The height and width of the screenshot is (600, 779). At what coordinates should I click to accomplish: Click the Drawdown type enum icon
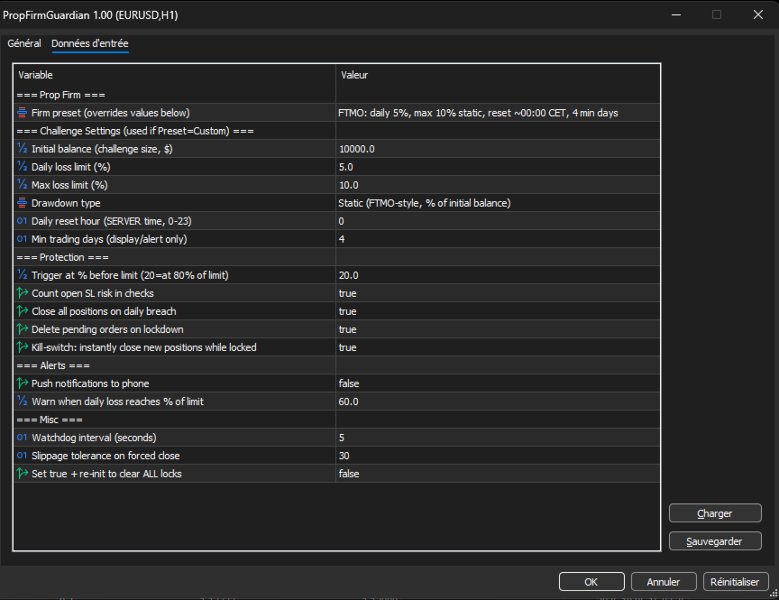[22, 203]
